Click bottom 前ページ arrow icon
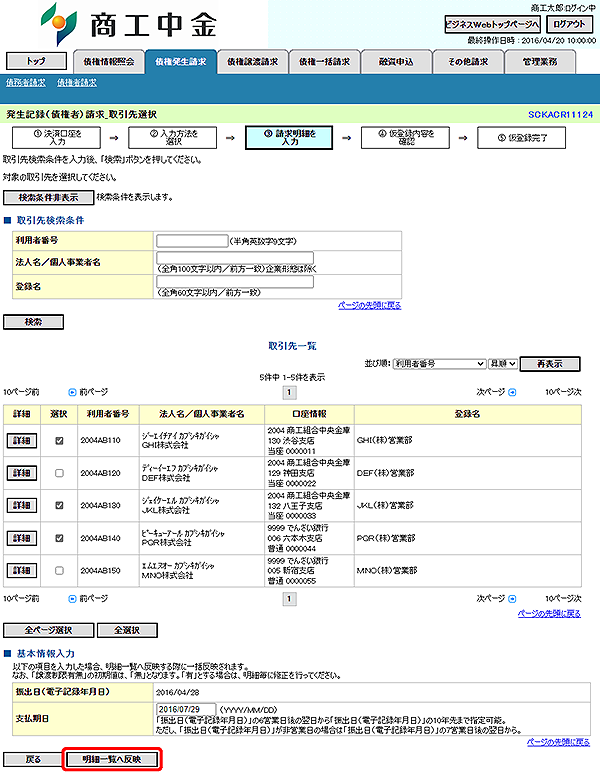600x775 pixels. 72,599
